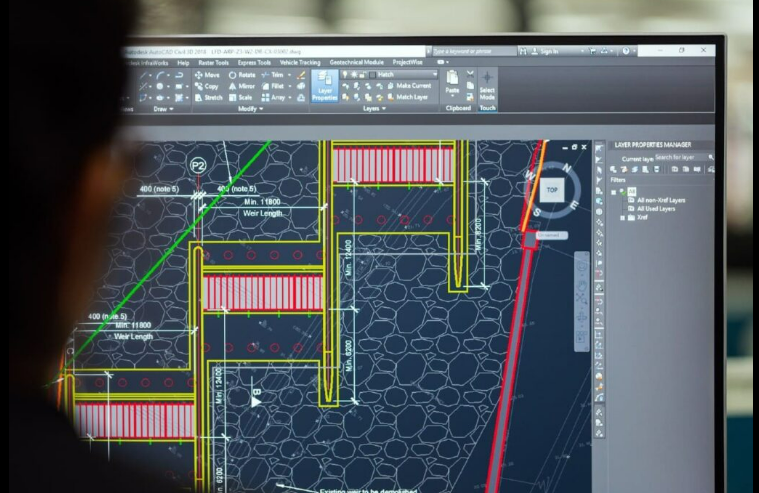The height and width of the screenshot is (493, 759).
Task: Open the Hatch layer dropdown
Action: click(434, 74)
